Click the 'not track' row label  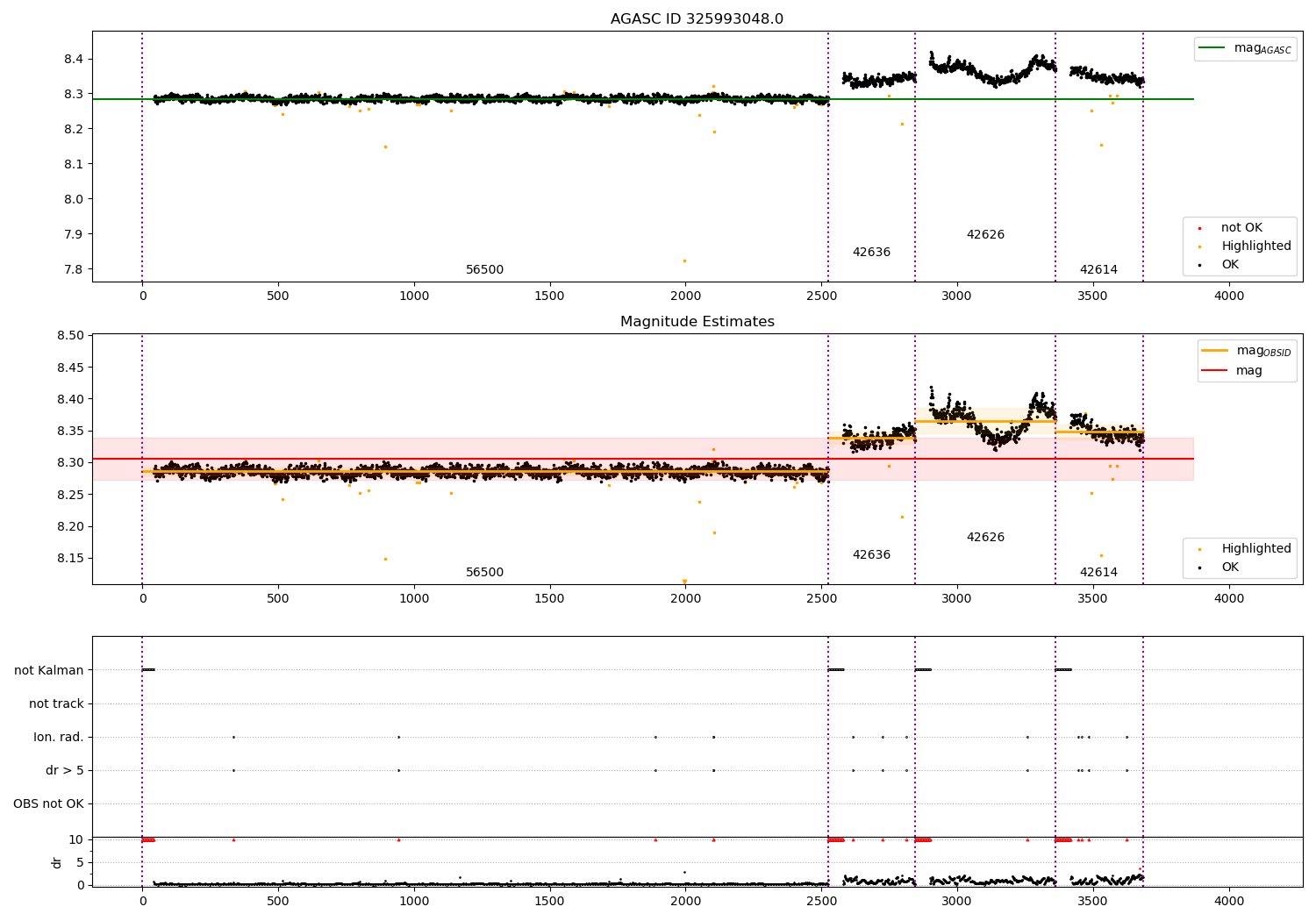(56, 704)
